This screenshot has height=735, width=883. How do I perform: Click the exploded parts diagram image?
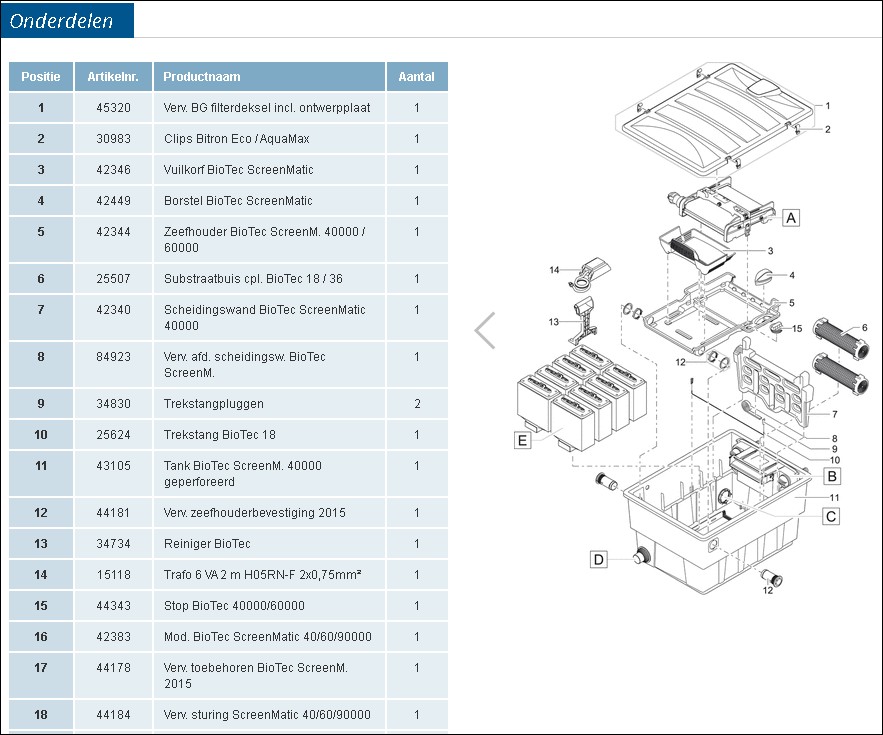tap(694, 329)
